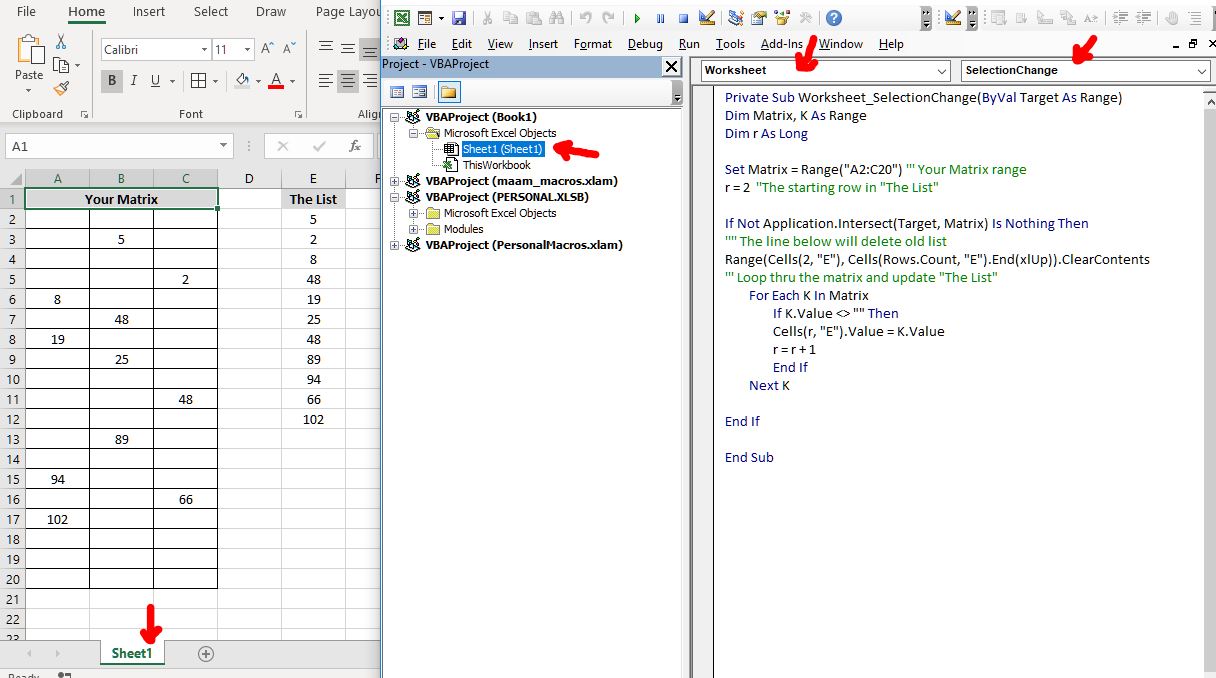The width and height of the screenshot is (1216, 678).
Task: Click the Toolbox icon in VBA toolbar
Action: 805,18
